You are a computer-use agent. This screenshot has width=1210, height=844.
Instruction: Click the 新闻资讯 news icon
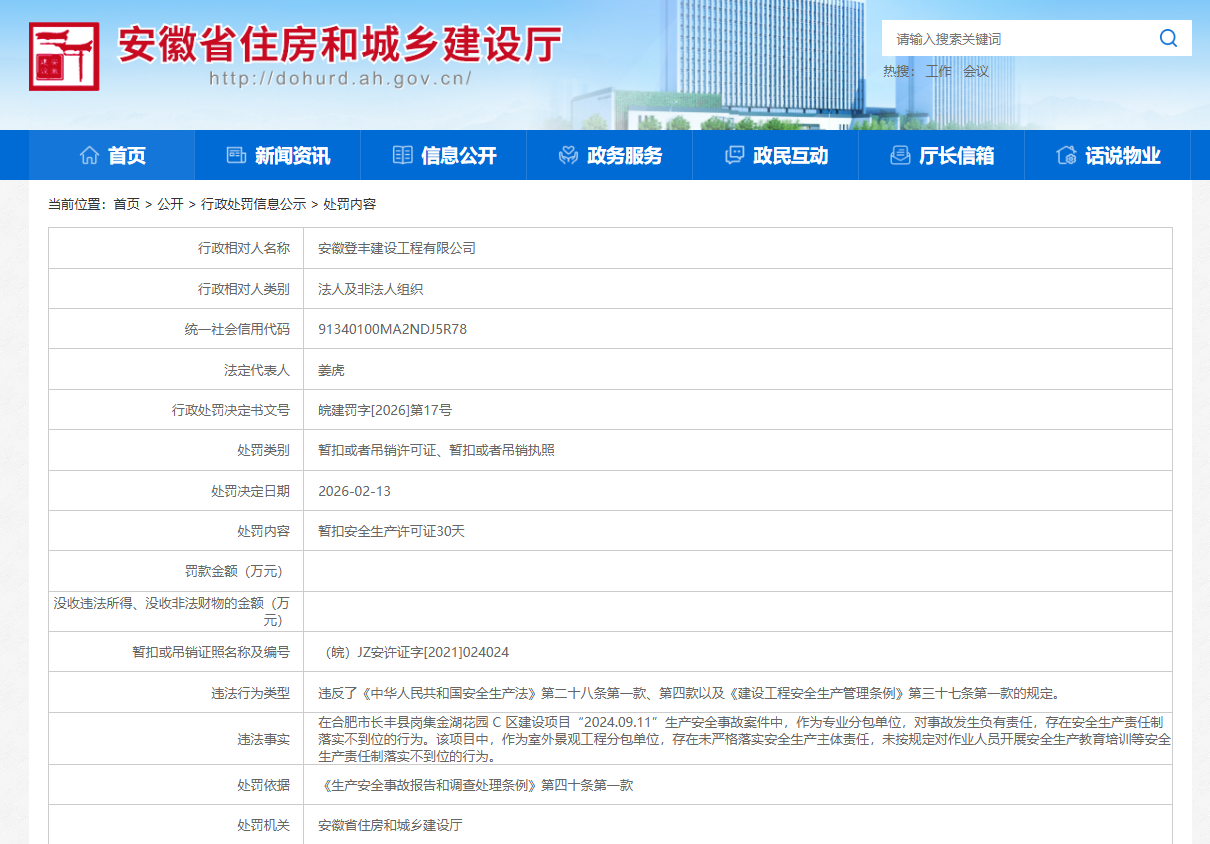point(236,156)
